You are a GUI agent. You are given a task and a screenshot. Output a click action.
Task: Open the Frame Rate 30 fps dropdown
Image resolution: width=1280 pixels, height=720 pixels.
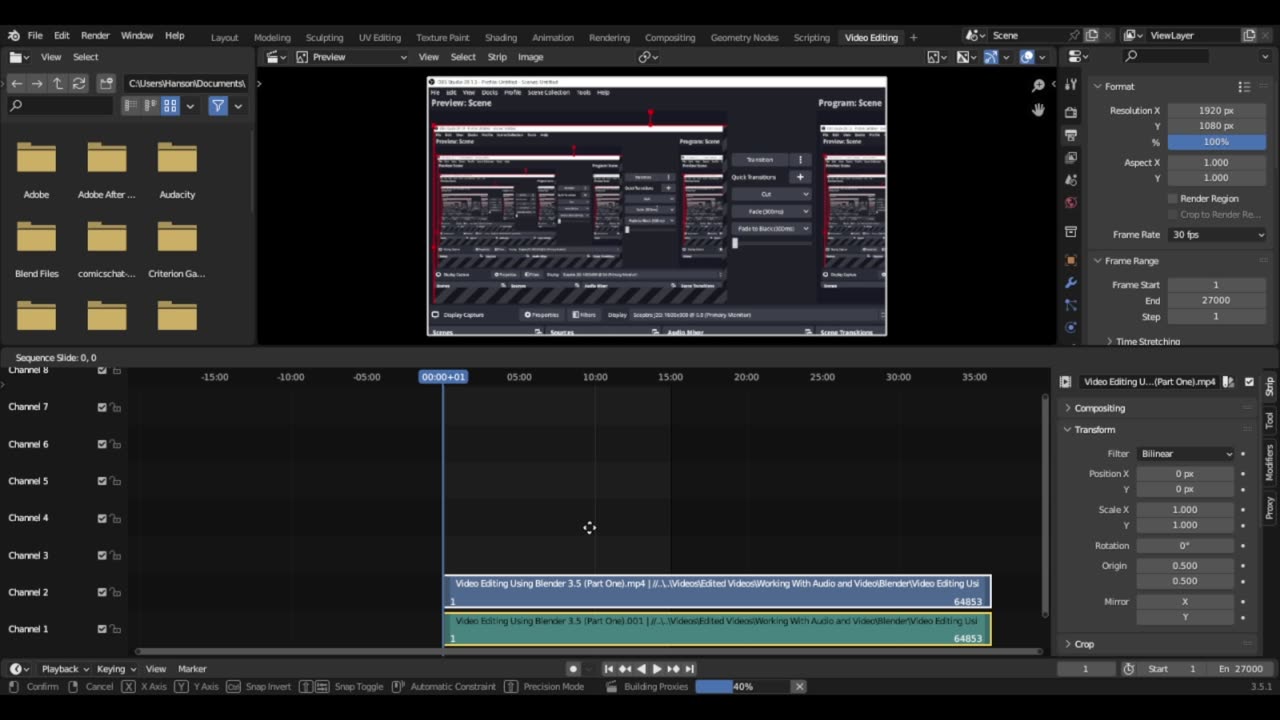[1217, 234]
